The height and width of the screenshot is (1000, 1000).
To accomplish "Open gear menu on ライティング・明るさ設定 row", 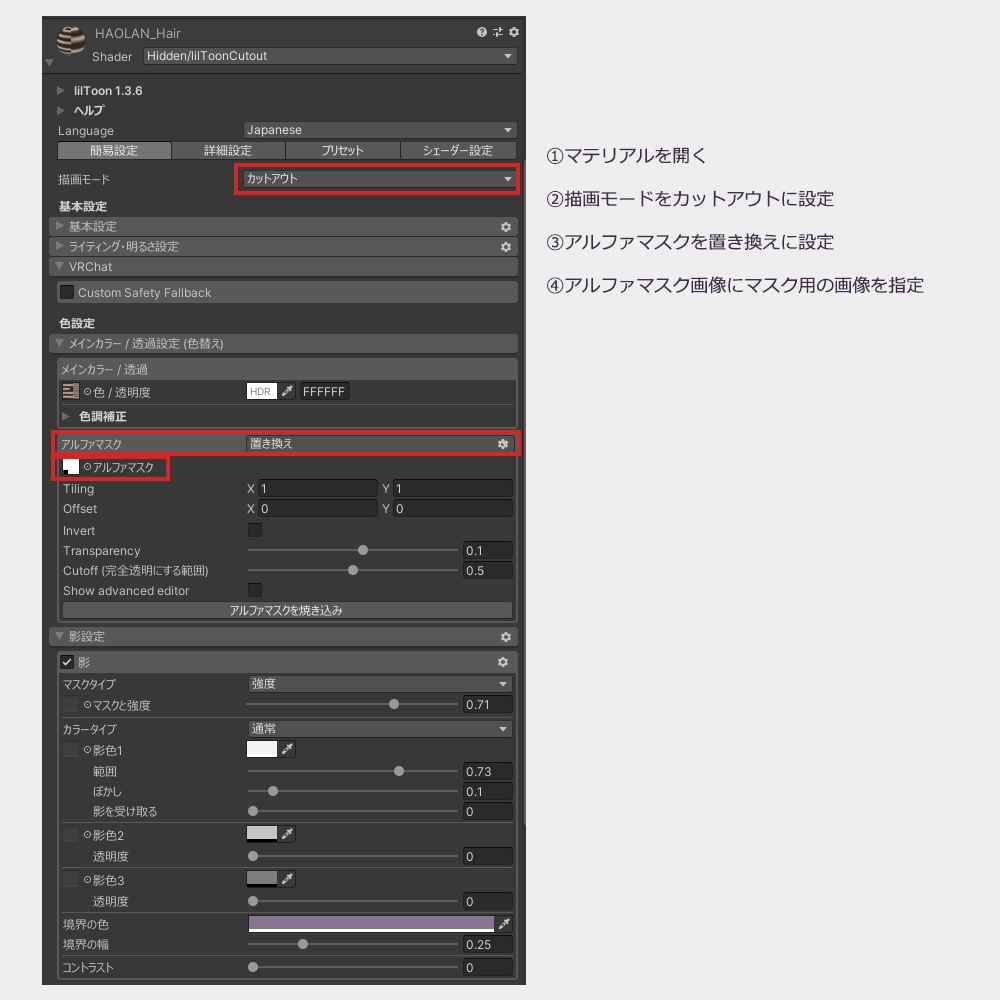I will point(506,247).
